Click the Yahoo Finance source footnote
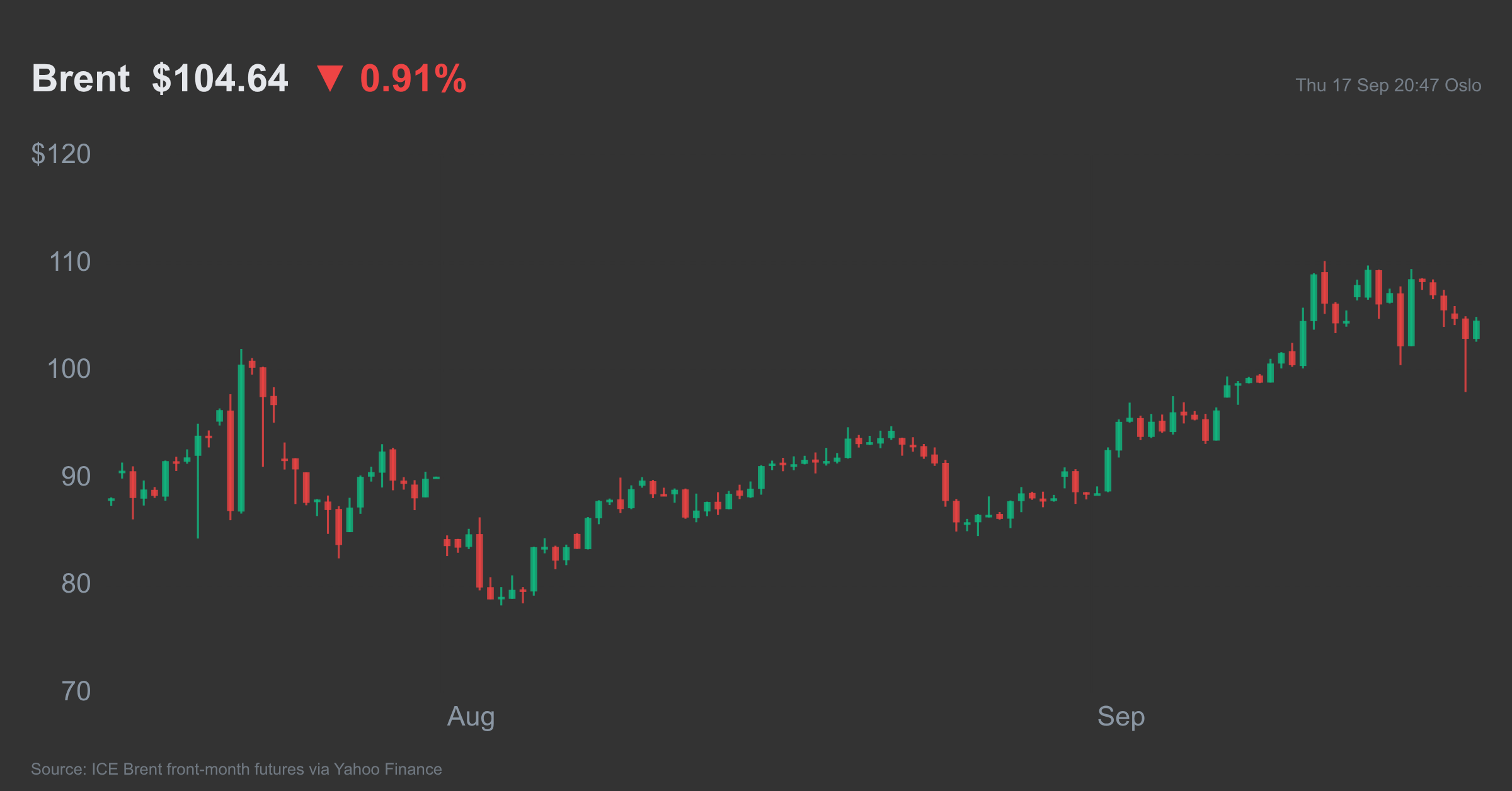The image size is (1512, 791). click(x=236, y=769)
